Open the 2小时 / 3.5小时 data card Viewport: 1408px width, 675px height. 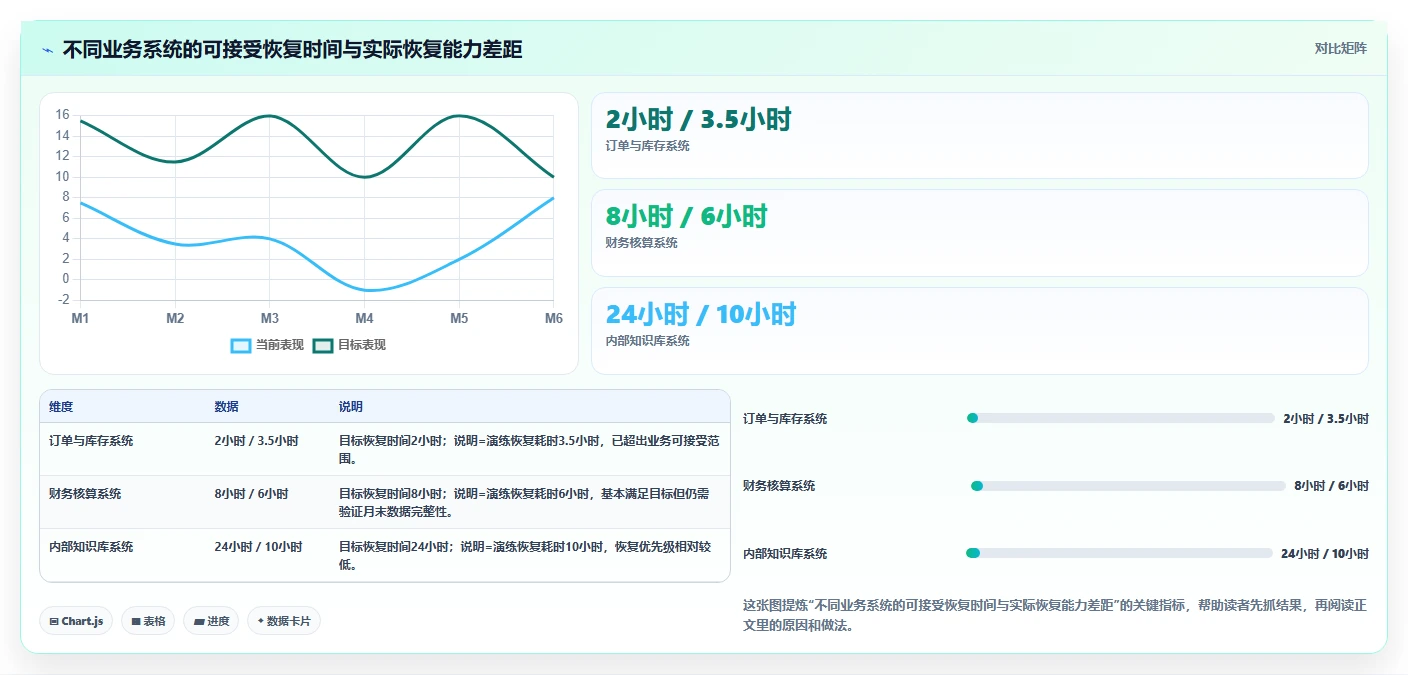[979, 135]
